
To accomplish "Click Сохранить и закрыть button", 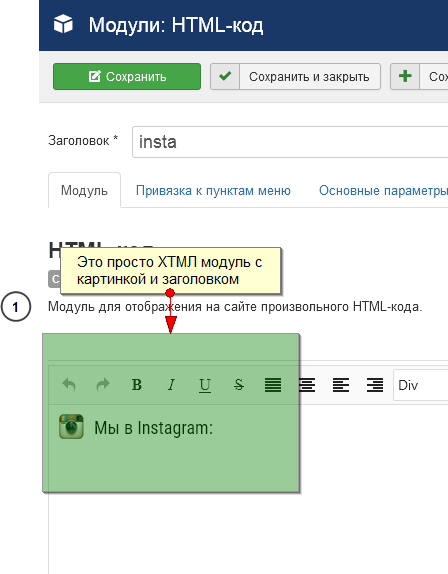I will click(x=295, y=77).
